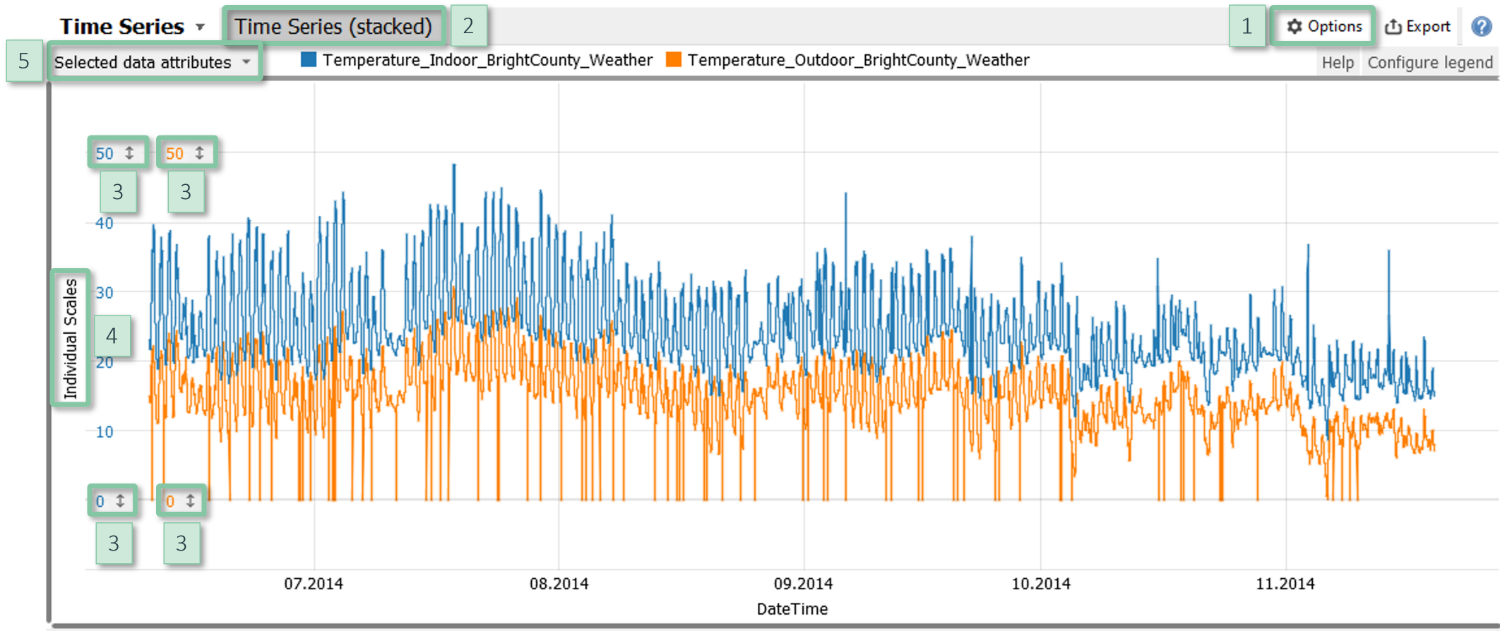1500x631 pixels.
Task: Adjust the orange lower scale limit 0
Action: pos(180,501)
